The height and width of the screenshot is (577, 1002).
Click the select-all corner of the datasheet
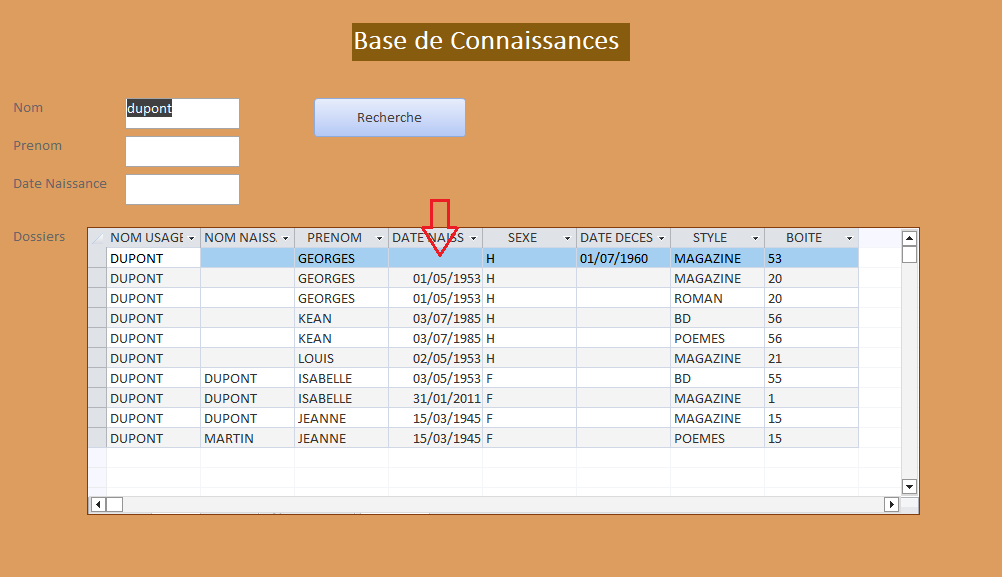(x=97, y=238)
